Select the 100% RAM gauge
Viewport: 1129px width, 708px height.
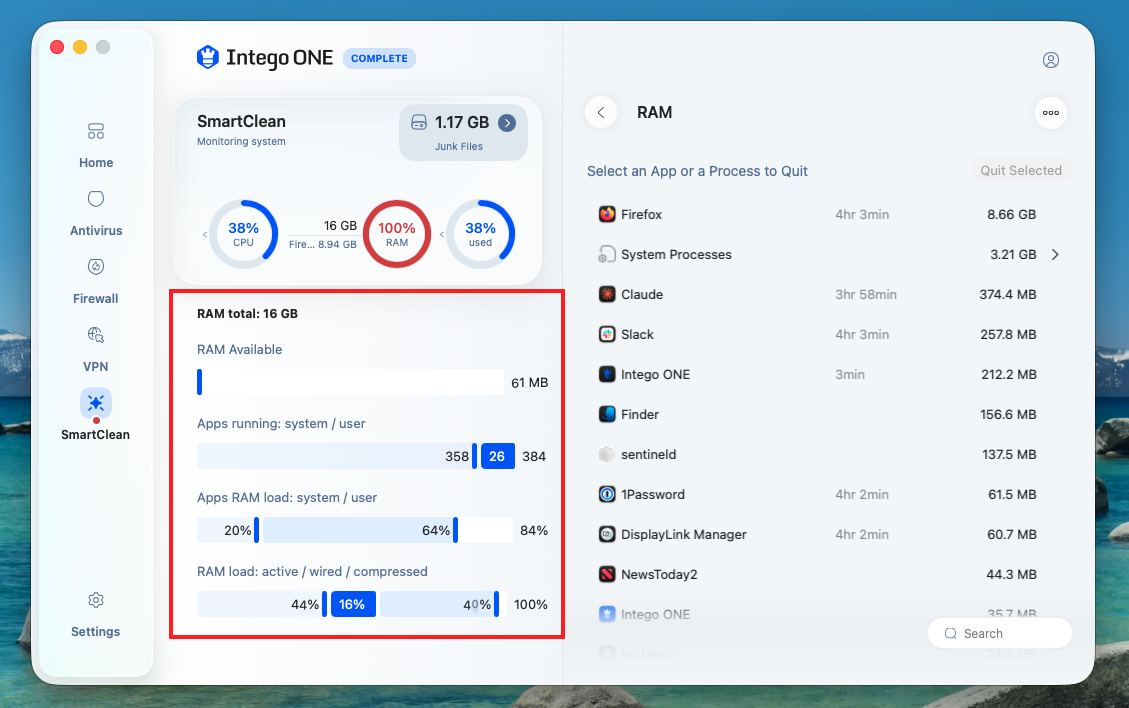pos(397,234)
